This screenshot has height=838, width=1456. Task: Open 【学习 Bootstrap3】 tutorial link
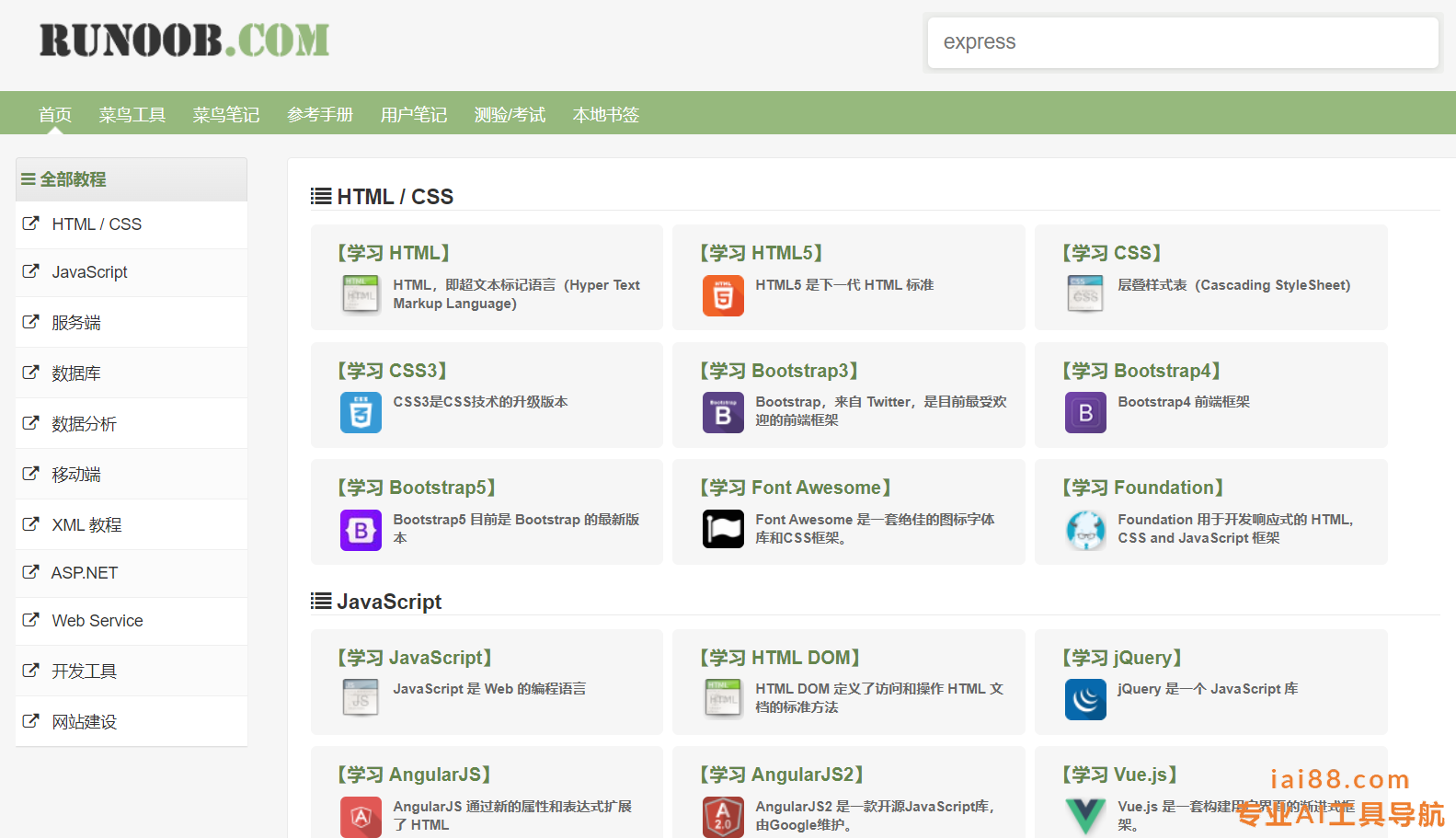point(779,371)
